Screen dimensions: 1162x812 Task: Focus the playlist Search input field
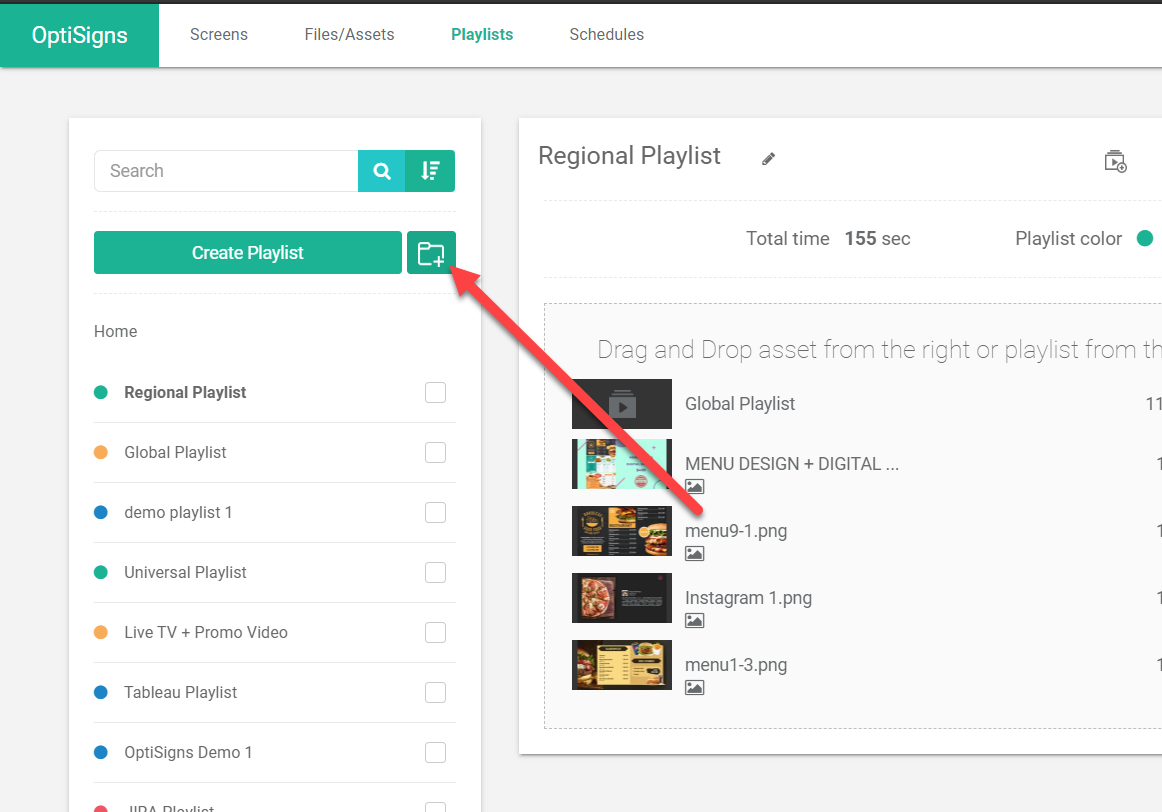pos(226,171)
